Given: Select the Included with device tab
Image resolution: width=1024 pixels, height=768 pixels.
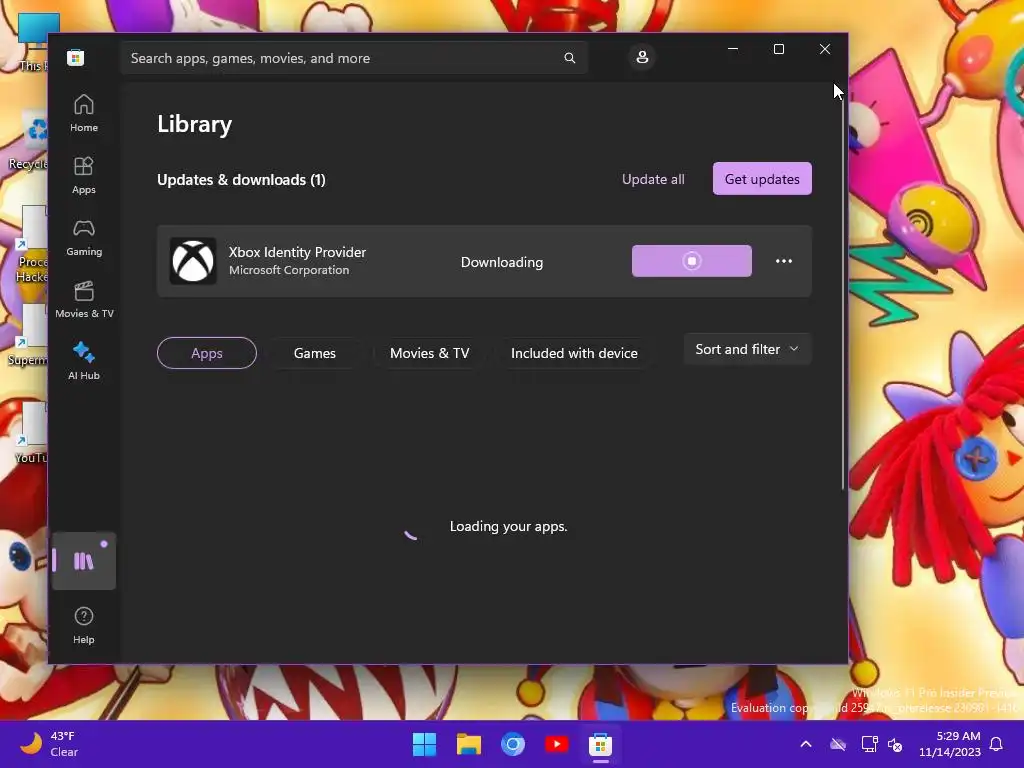Looking at the screenshot, I should coord(574,353).
